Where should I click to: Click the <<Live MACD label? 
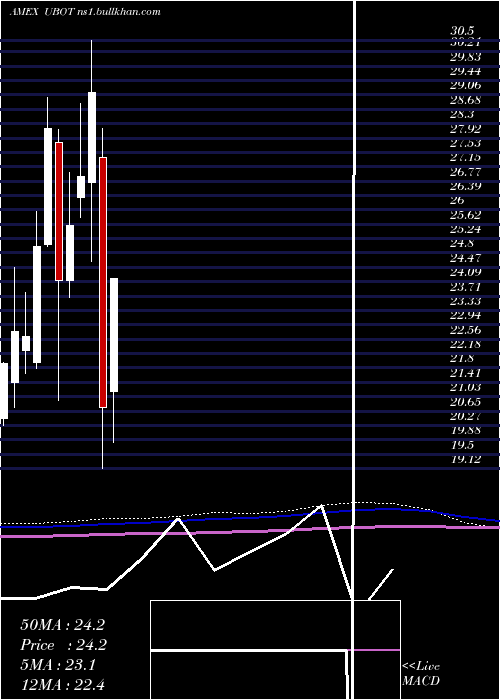(421, 674)
